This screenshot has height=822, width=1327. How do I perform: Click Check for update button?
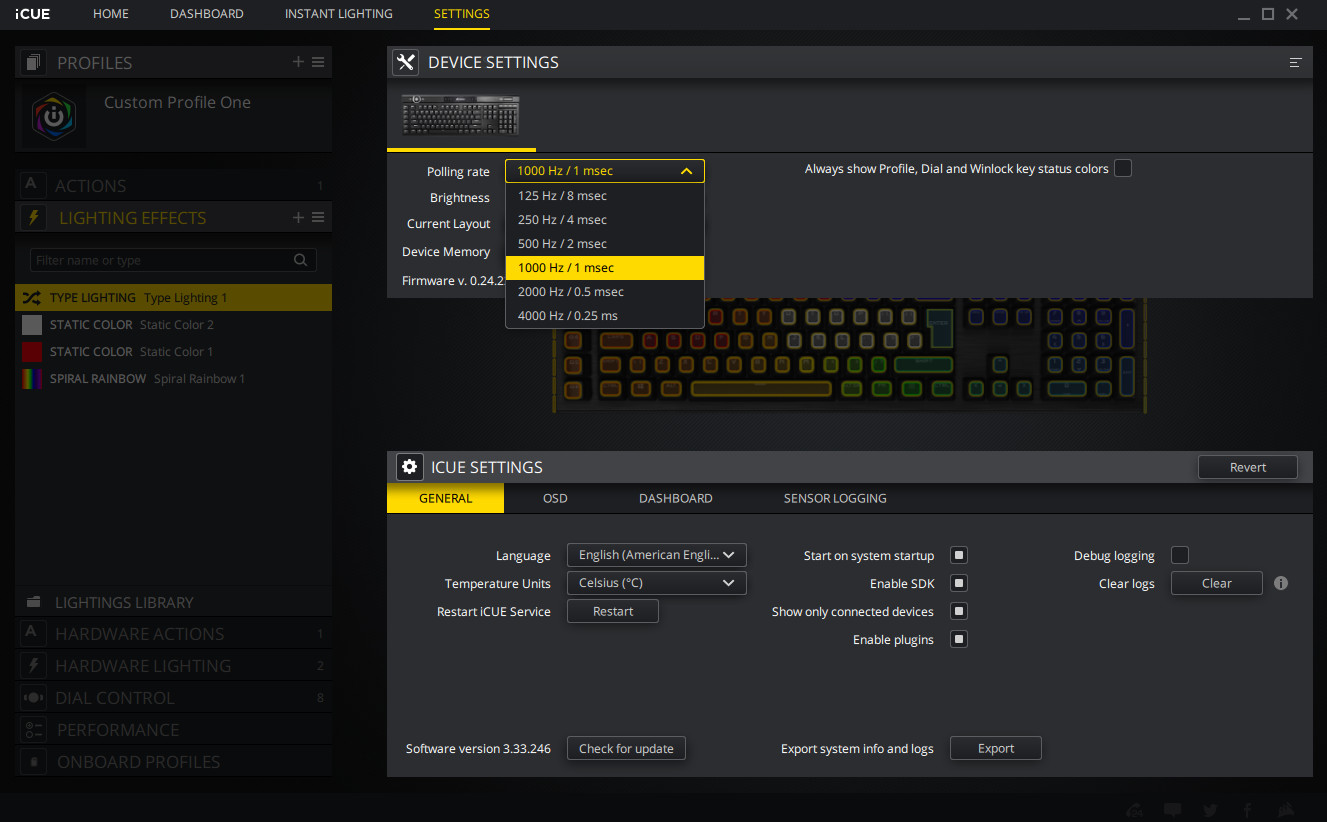[x=626, y=748]
